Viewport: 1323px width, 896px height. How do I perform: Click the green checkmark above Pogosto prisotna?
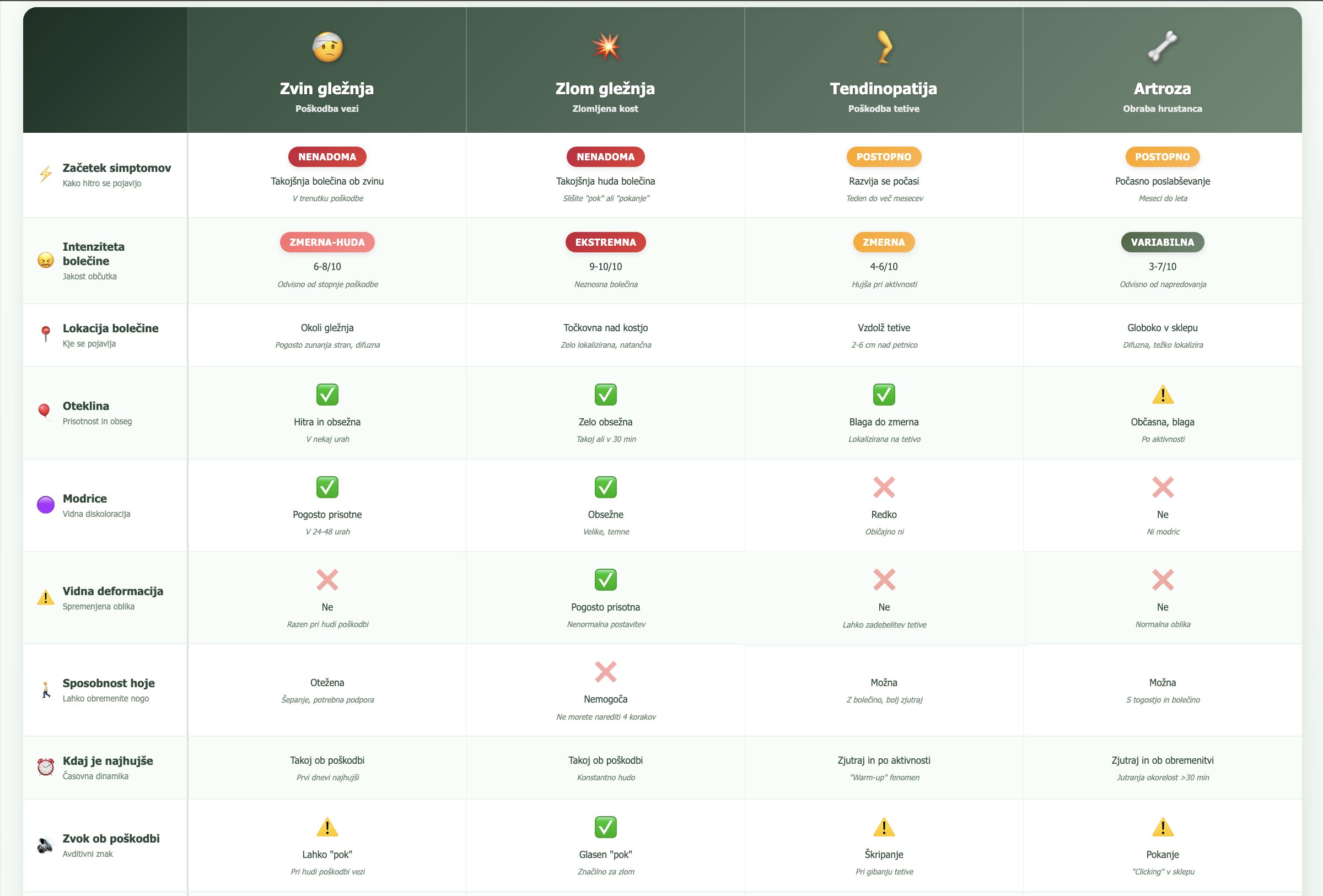(606, 580)
